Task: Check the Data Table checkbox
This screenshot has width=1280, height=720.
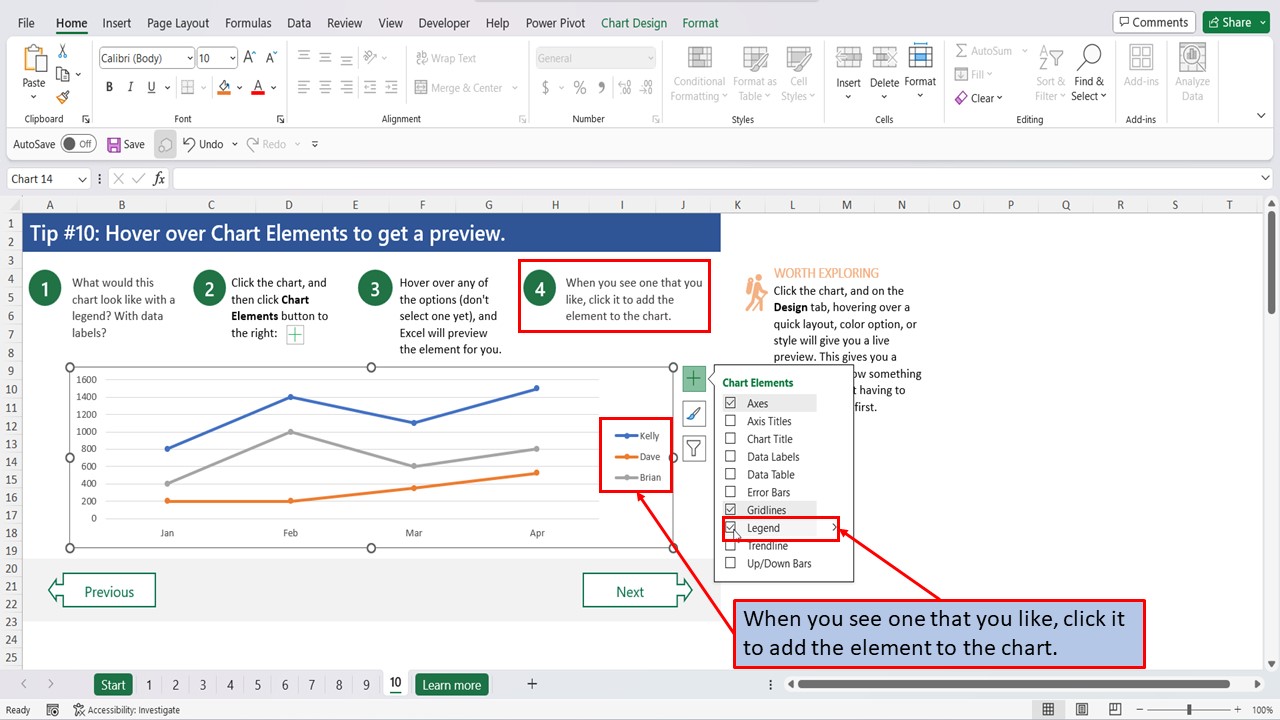Action: (730, 474)
